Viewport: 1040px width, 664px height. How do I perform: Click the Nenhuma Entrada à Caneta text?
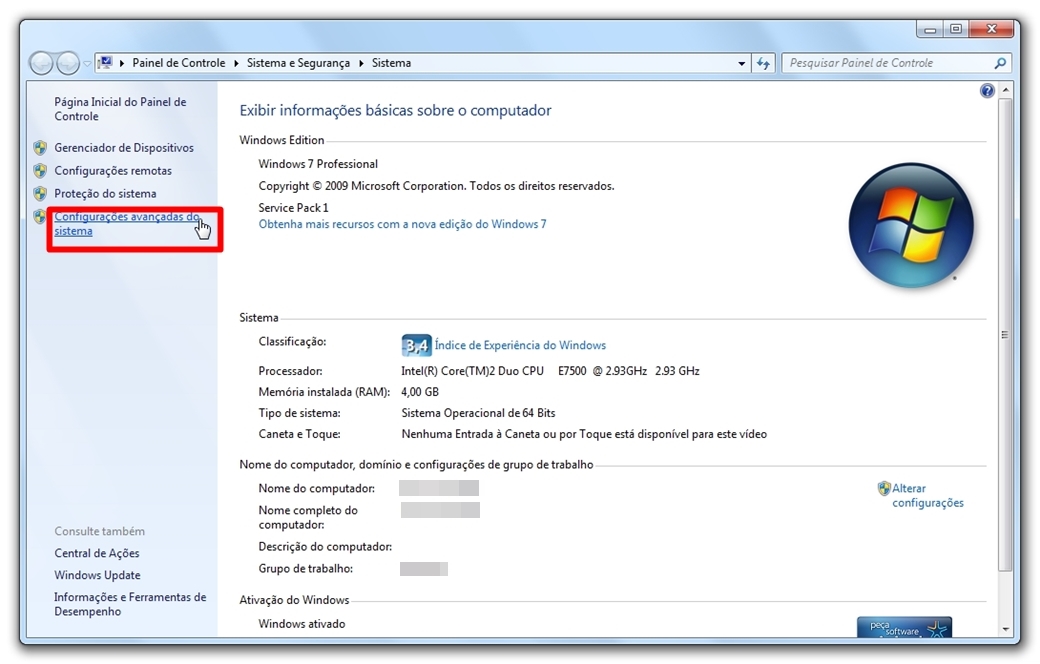pos(584,434)
